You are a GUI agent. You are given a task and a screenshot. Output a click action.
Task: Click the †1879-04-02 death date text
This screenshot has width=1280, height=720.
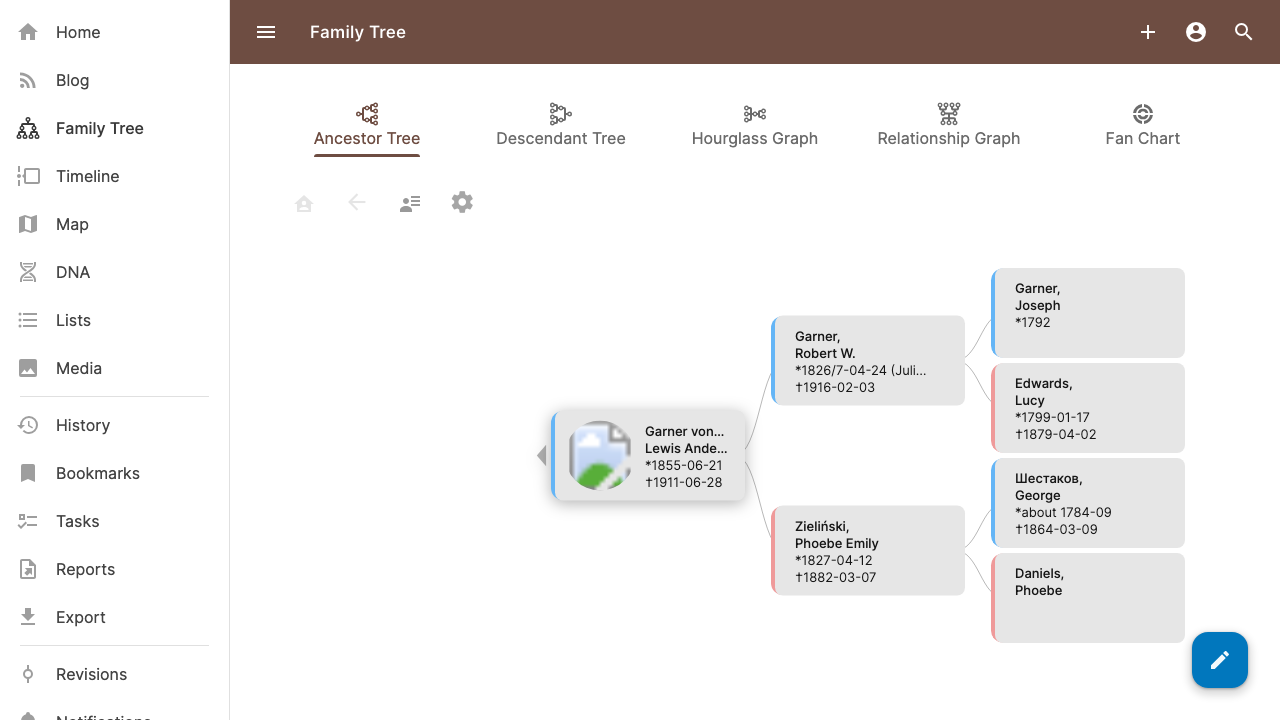pos(1056,434)
